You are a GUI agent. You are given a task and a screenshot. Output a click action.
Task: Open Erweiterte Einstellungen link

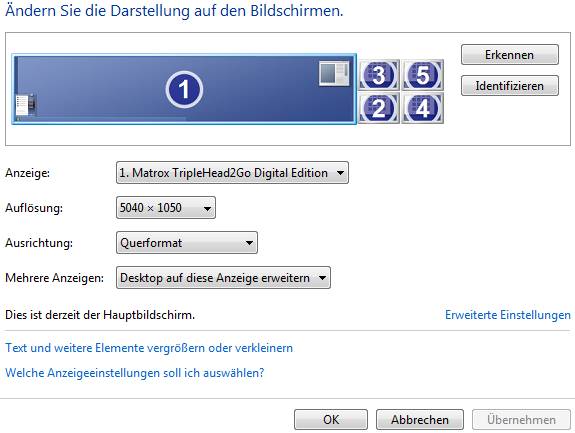click(508, 315)
